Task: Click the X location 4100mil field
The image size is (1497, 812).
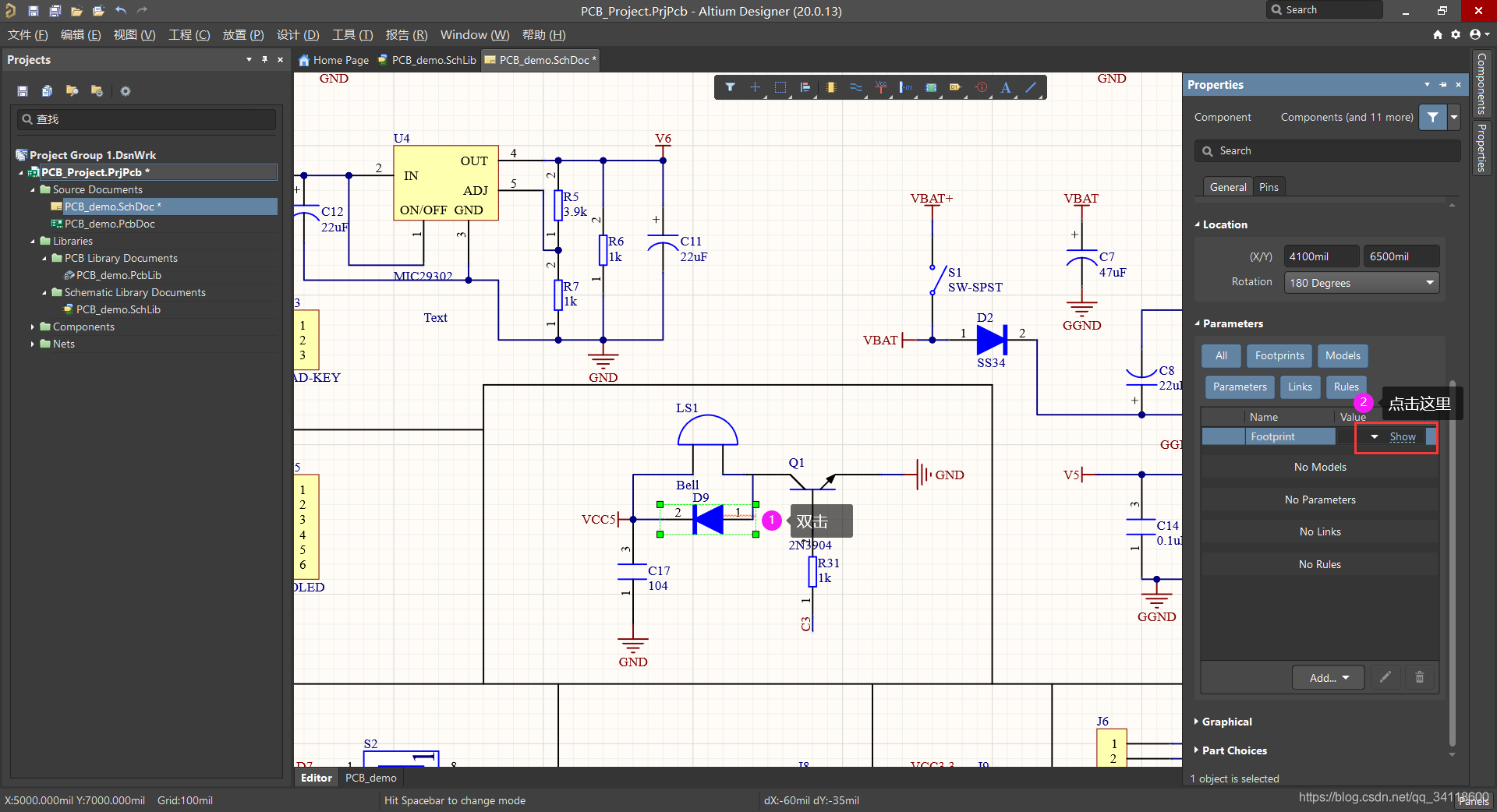Action: [1321, 256]
